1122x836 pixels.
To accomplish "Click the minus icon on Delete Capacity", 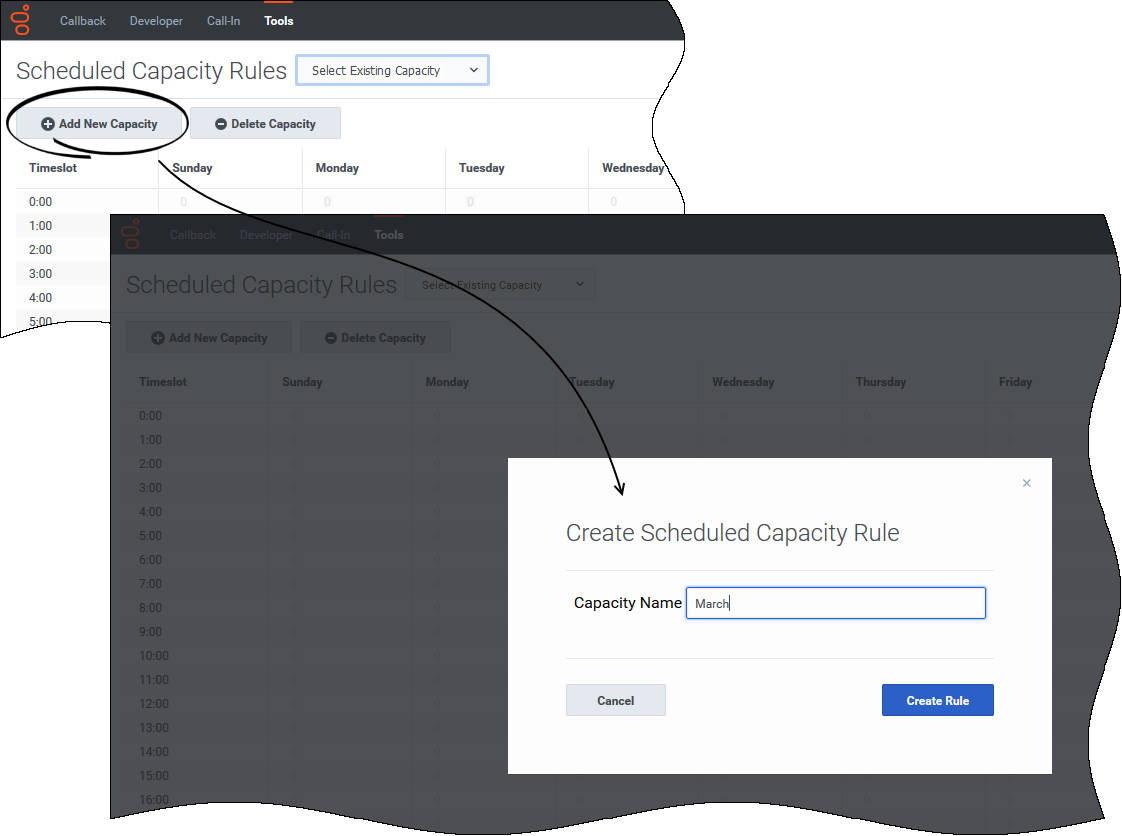I will point(221,124).
